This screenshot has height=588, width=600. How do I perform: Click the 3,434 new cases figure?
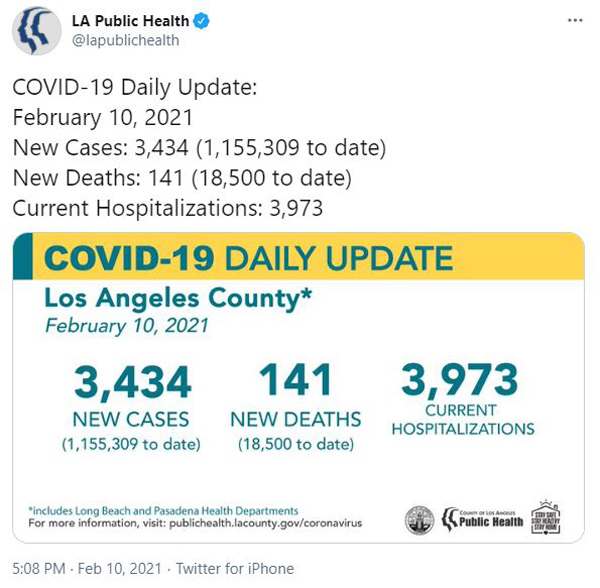[132, 382]
